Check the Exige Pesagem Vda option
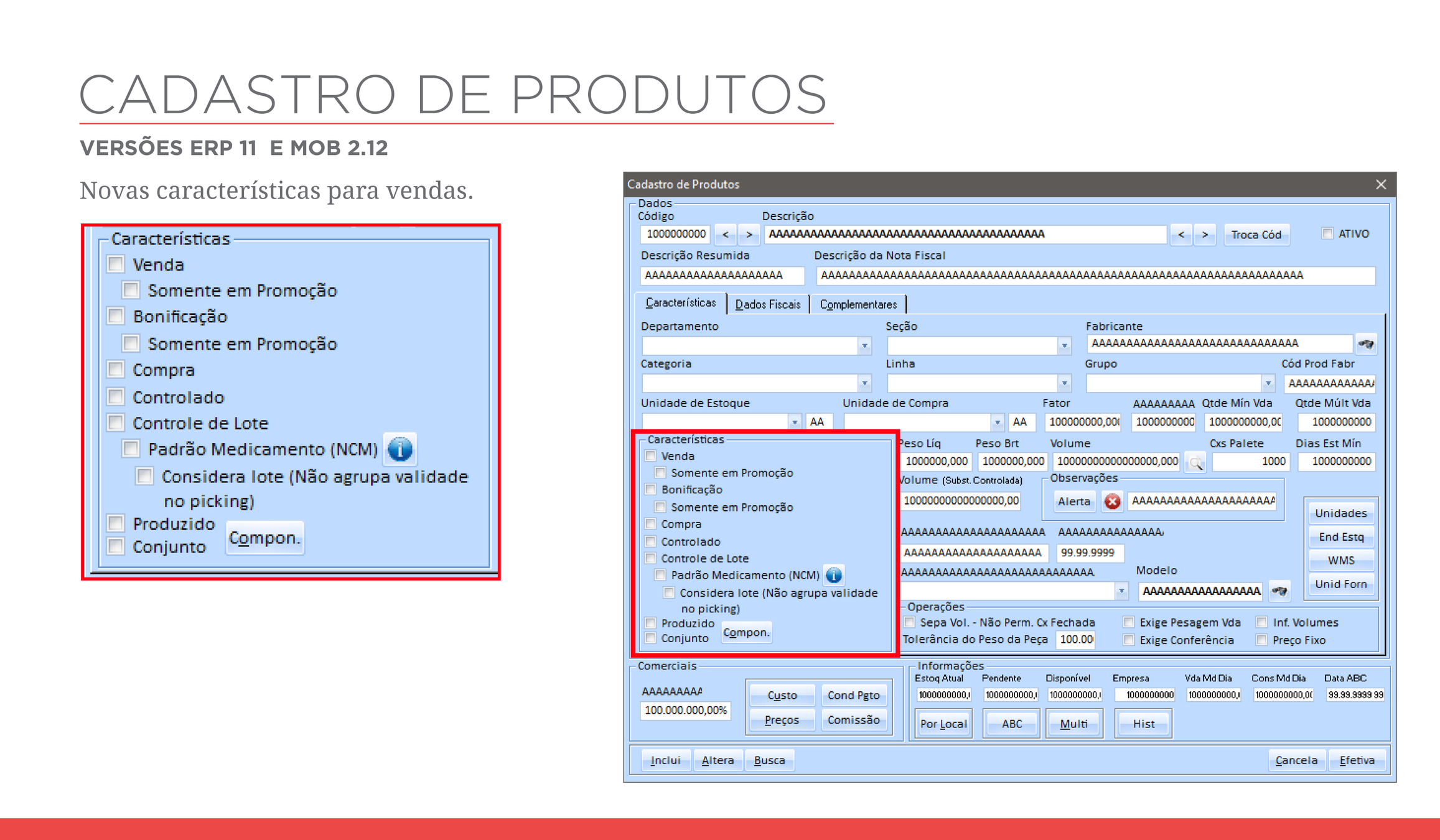Screen dimensions: 1440x840 point(1129,622)
